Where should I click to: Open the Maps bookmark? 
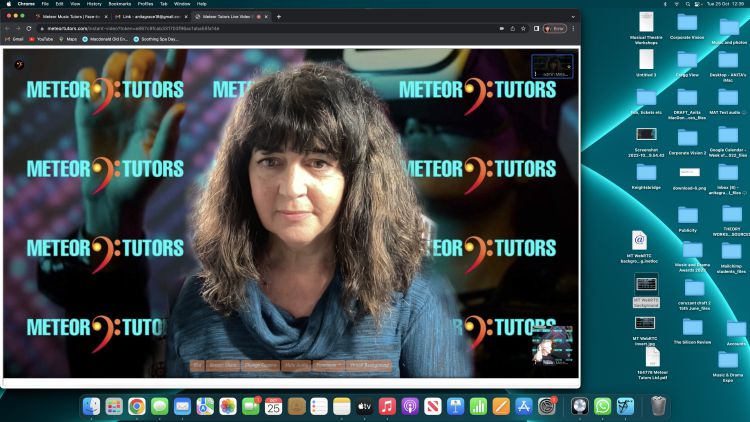[x=68, y=39]
